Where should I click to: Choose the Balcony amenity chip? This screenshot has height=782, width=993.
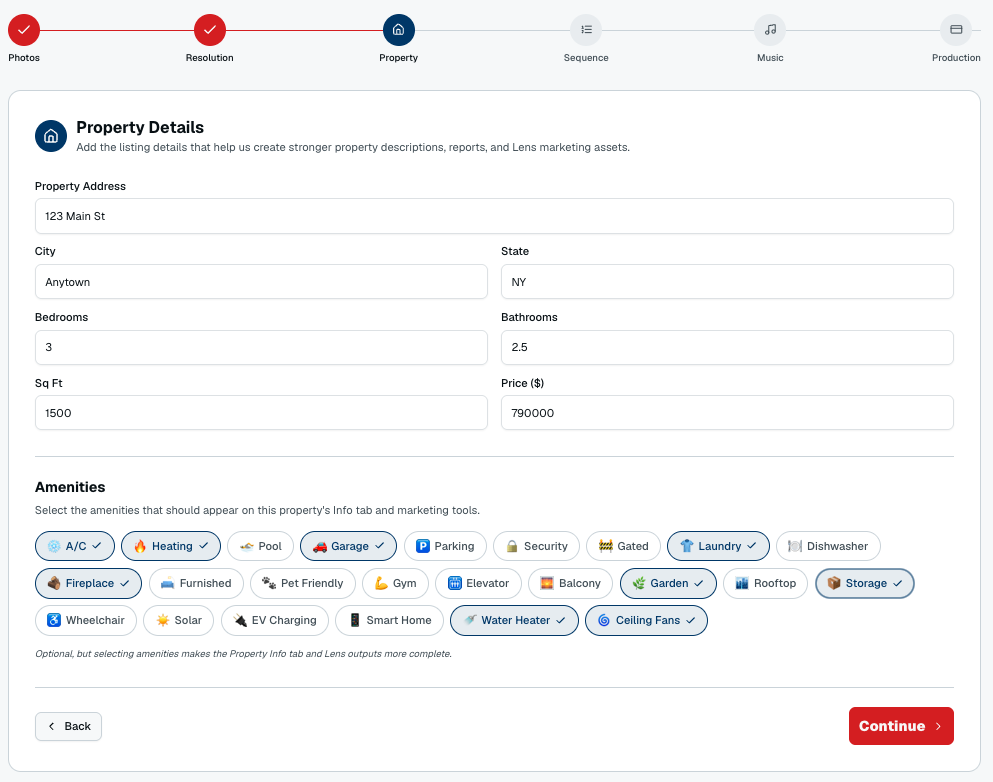click(x=570, y=583)
